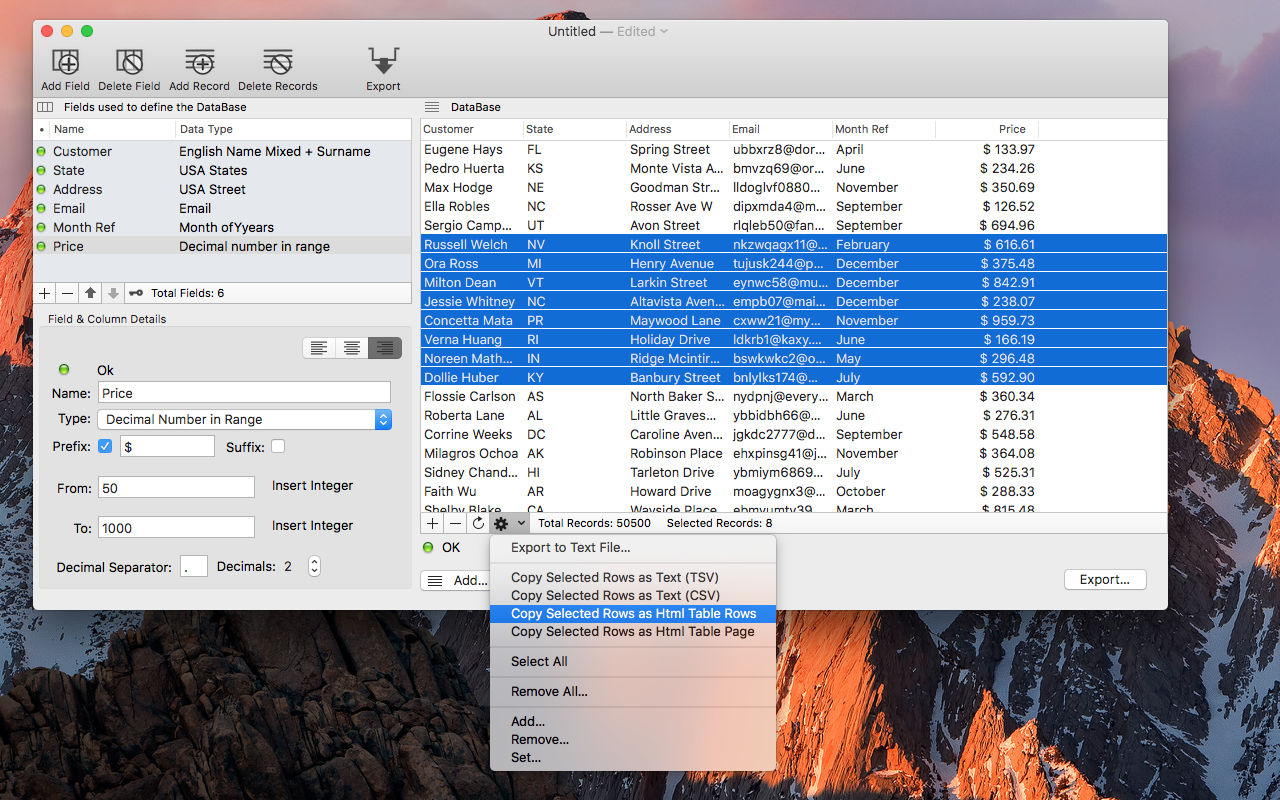Choose 'Export to Text File...' in the menu

pos(633,548)
